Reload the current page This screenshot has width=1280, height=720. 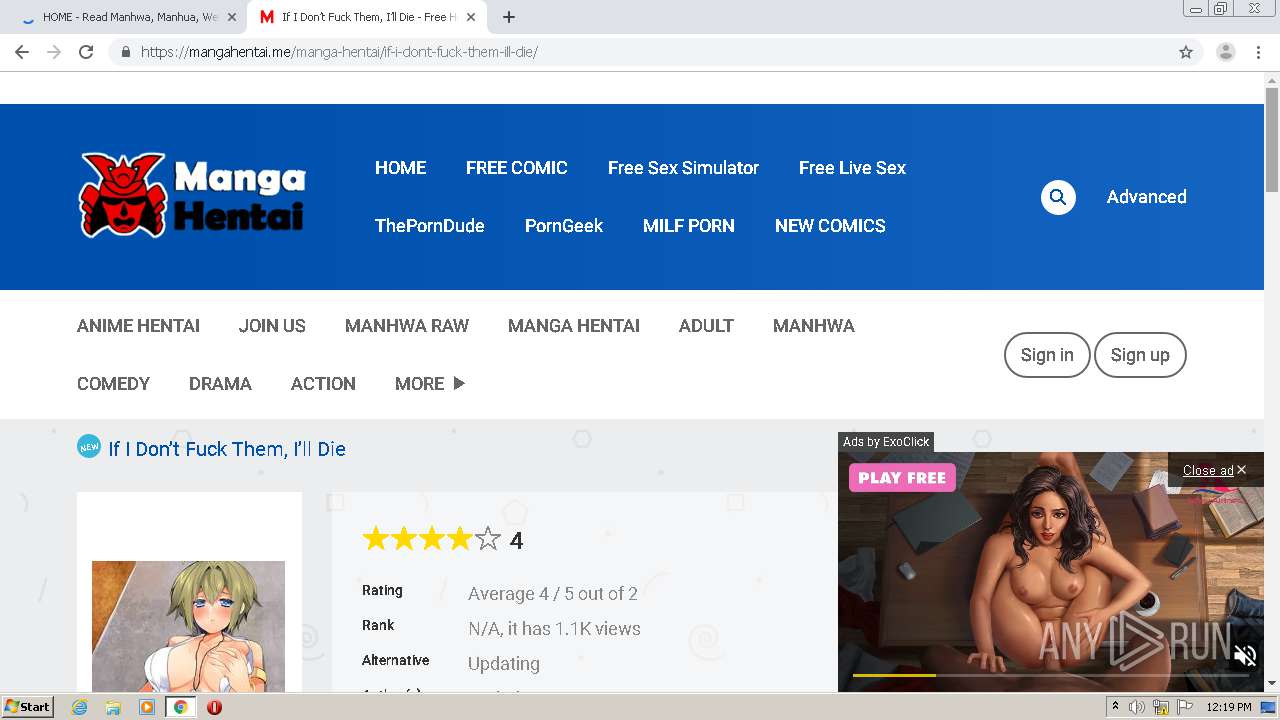86,52
